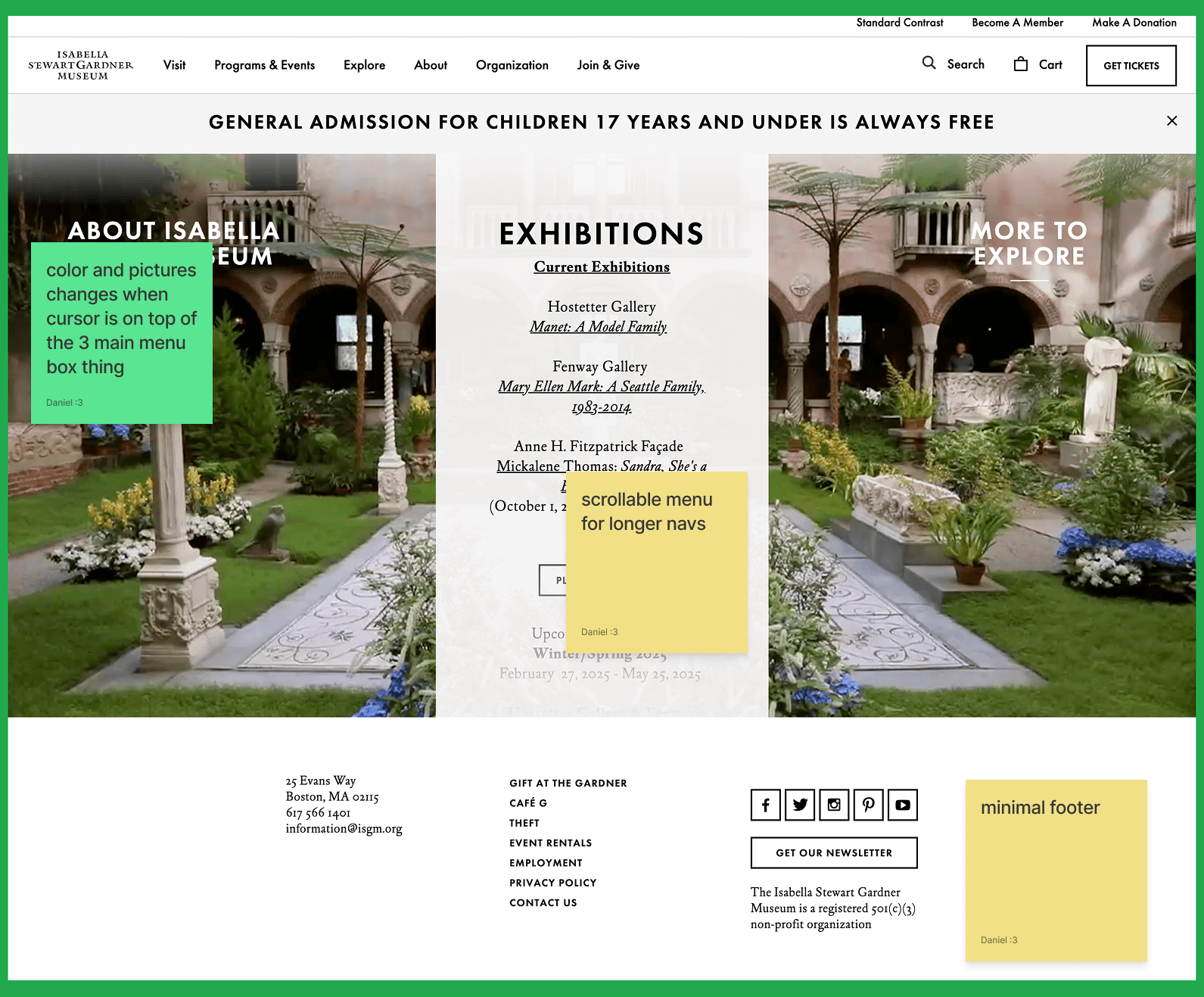This screenshot has width=1204, height=997.
Task: Open the Instagram social icon
Action: point(834,805)
